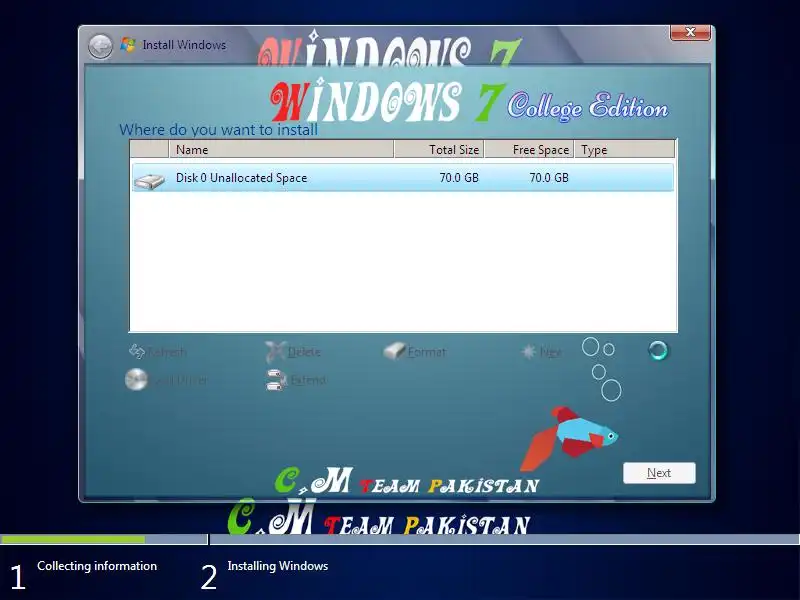Click the Load Driver link
Viewport: 800px width, 600px height.
(181, 381)
